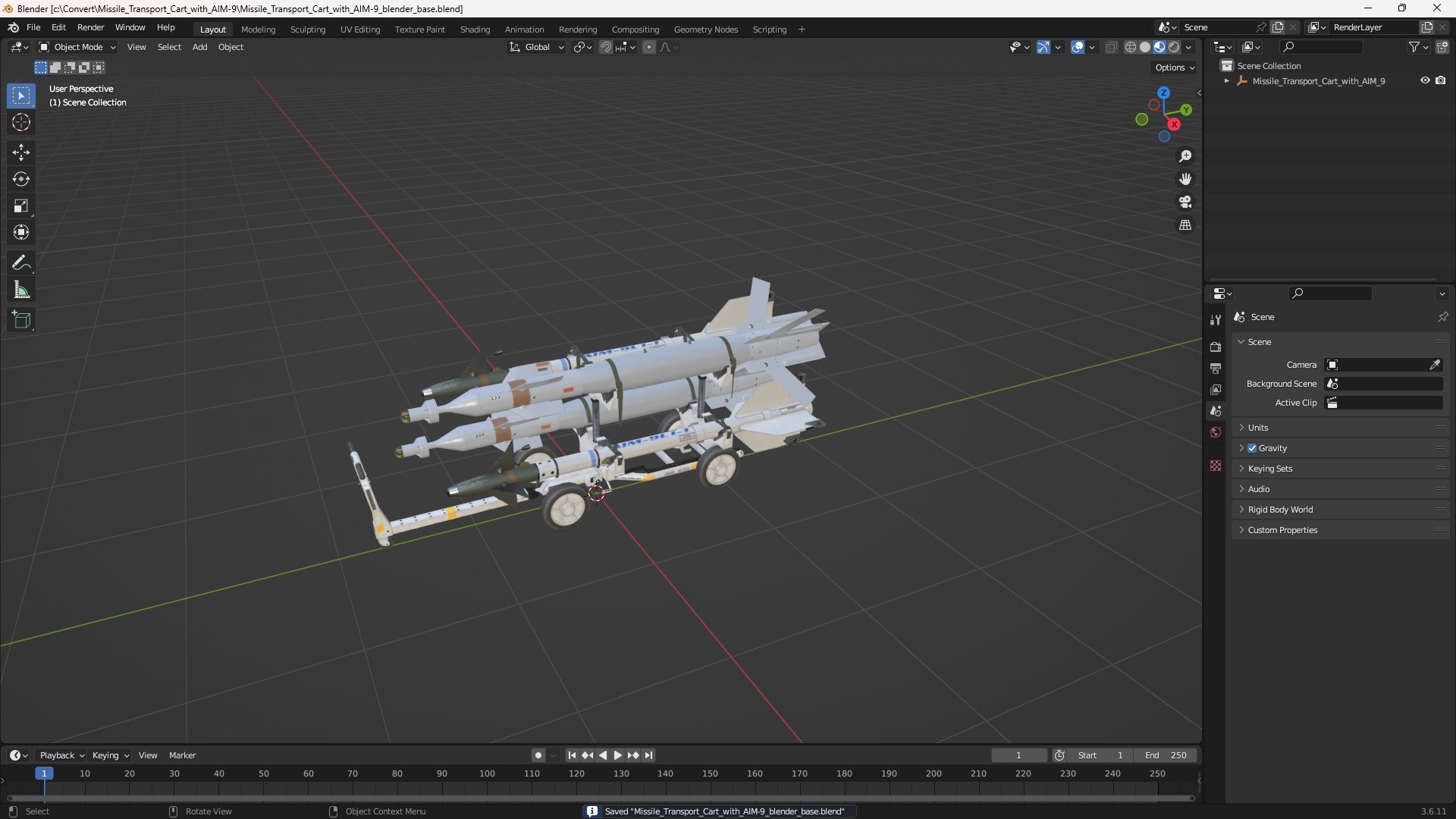Toggle viewport overlays
Screen dimensions: 1456x819
pyautogui.click(x=1078, y=47)
